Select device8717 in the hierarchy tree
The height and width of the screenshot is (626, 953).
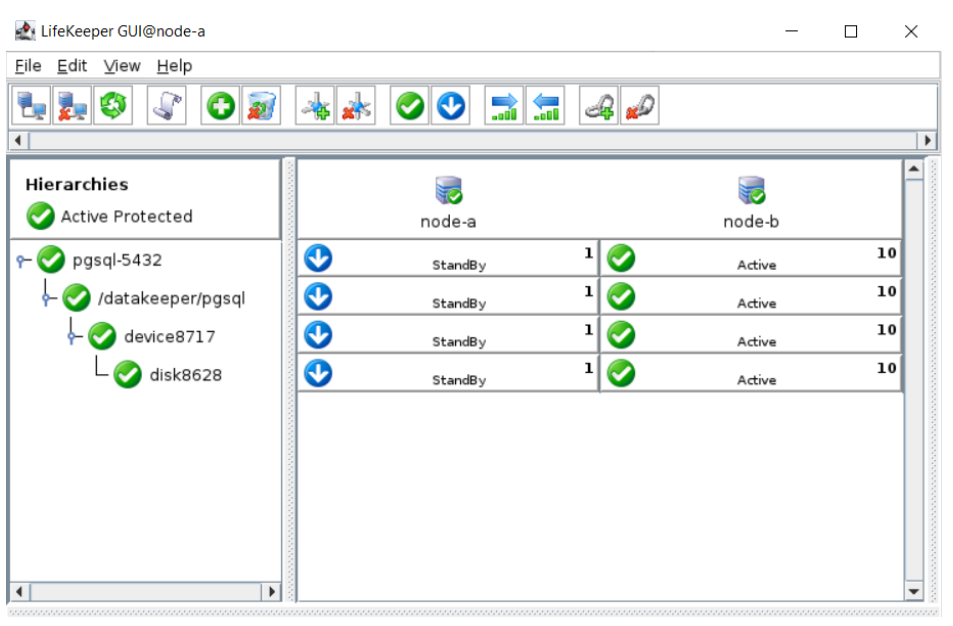tap(170, 337)
